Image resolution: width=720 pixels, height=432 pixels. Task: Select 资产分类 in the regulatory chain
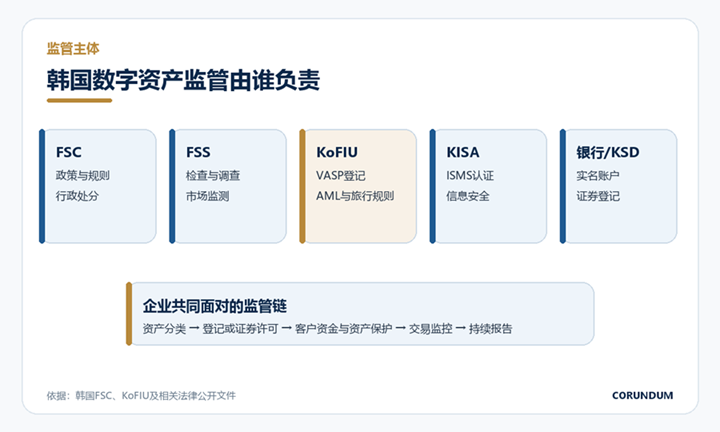click(164, 329)
